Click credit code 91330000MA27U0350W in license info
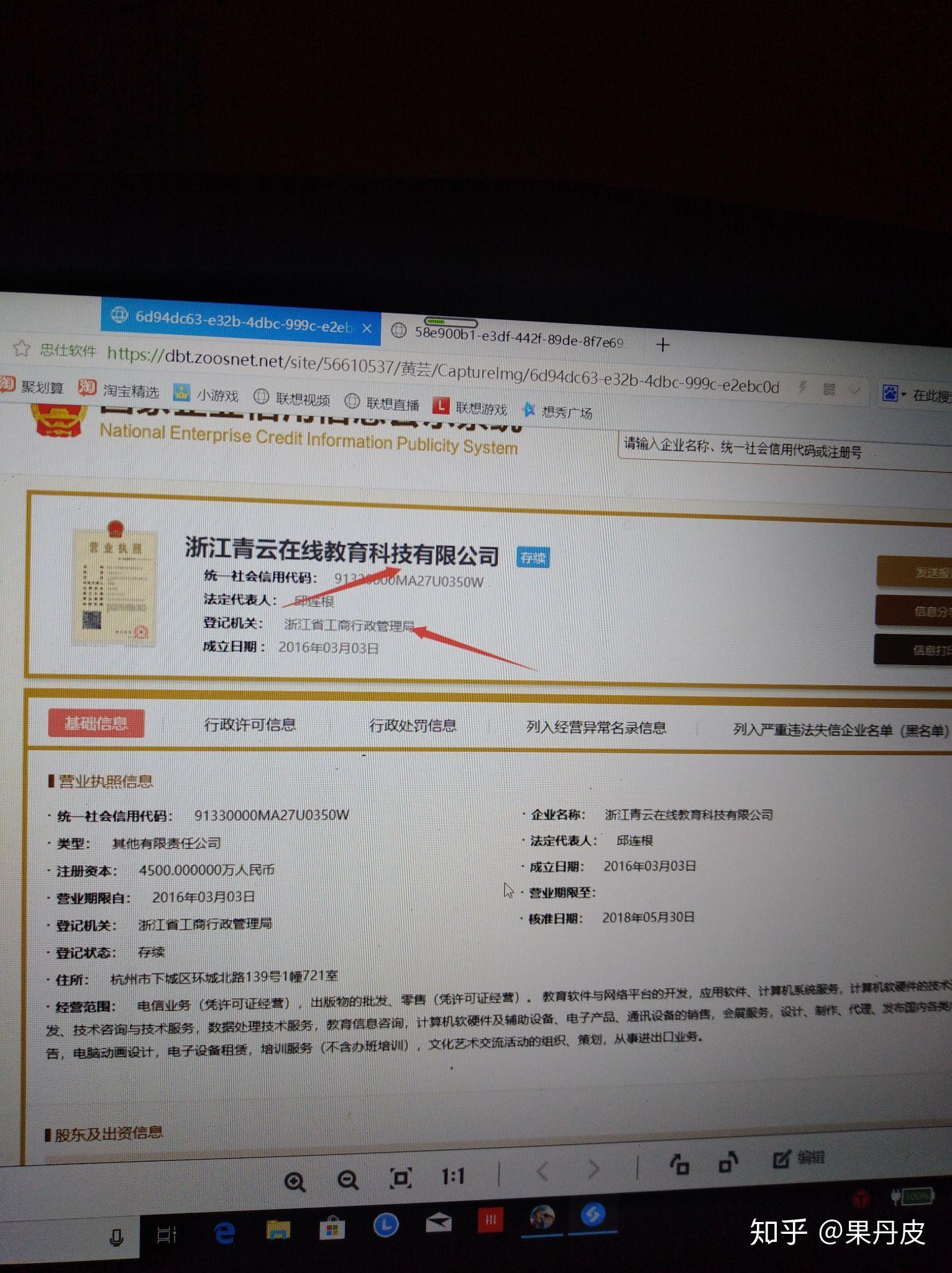 272,814
